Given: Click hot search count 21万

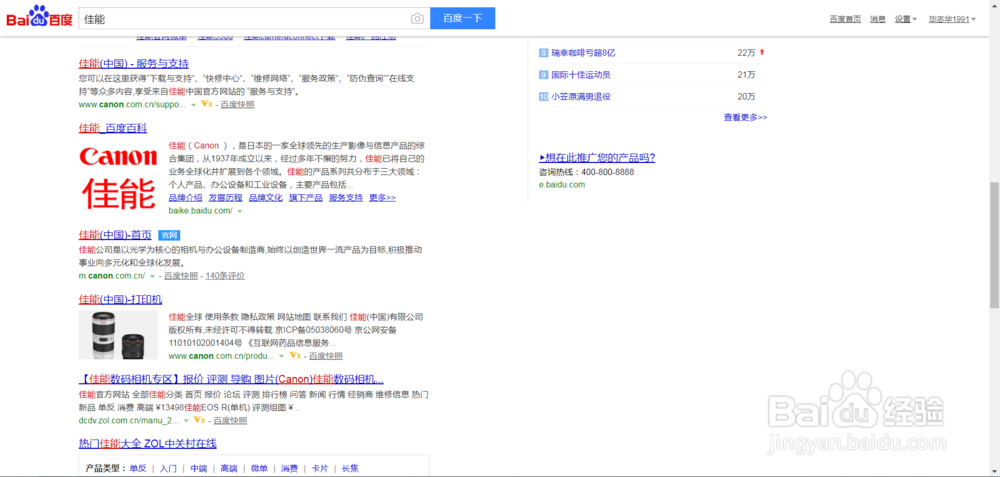Looking at the screenshot, I should [x=746, y=75].
